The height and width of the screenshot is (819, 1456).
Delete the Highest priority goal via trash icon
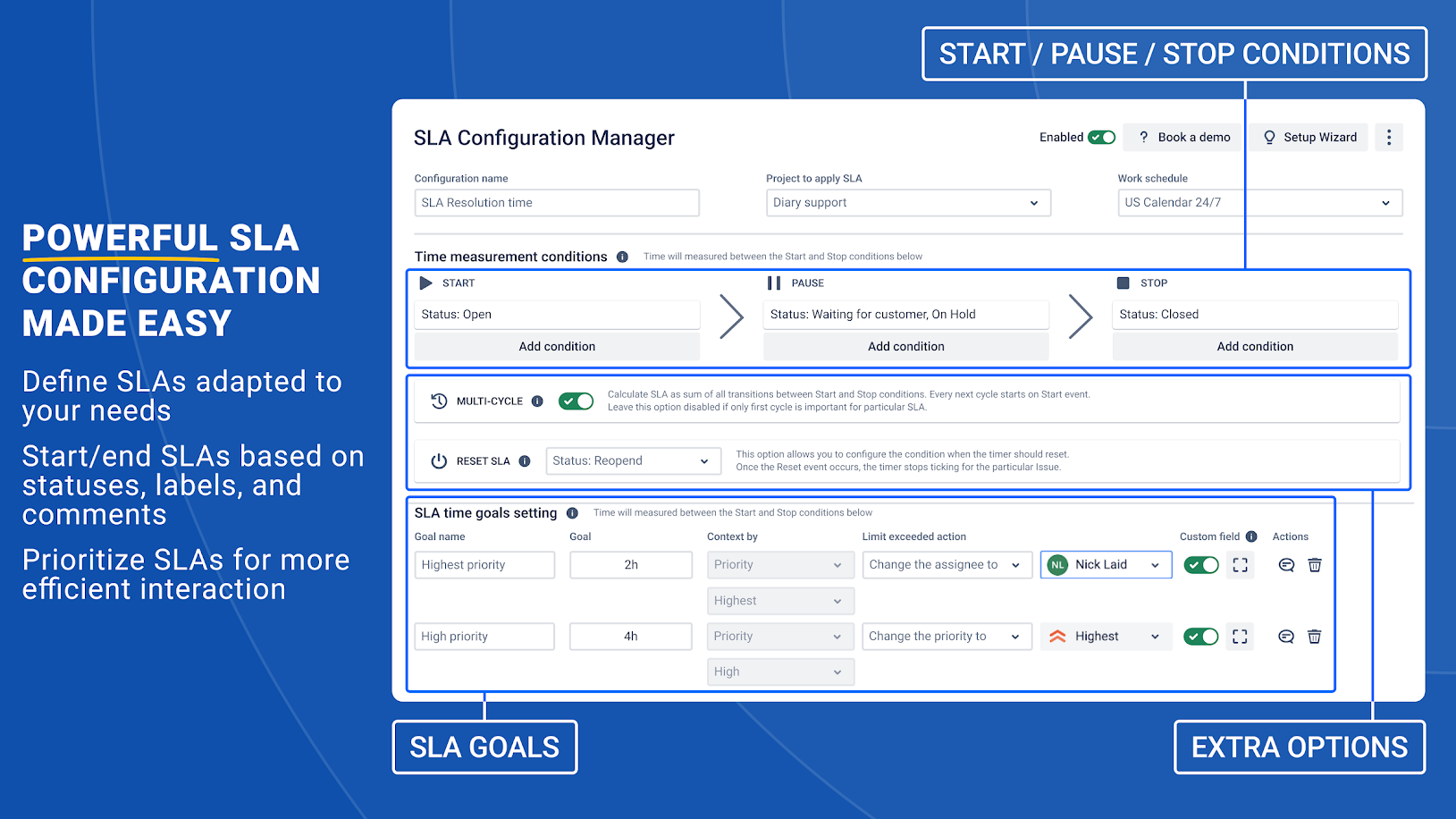[x=1314, y=564]
